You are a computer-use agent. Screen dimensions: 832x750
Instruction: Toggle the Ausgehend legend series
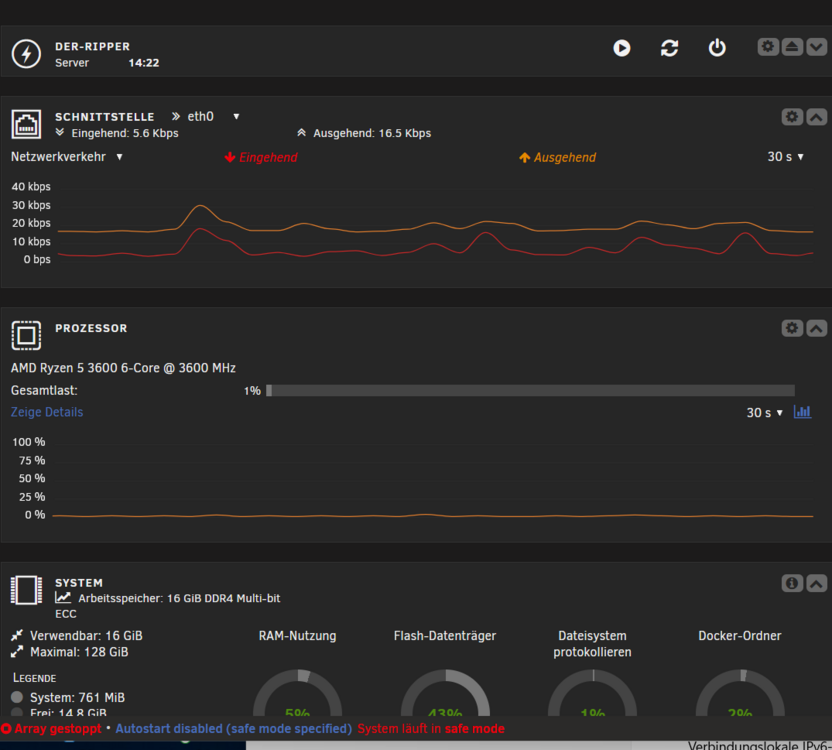557,157
